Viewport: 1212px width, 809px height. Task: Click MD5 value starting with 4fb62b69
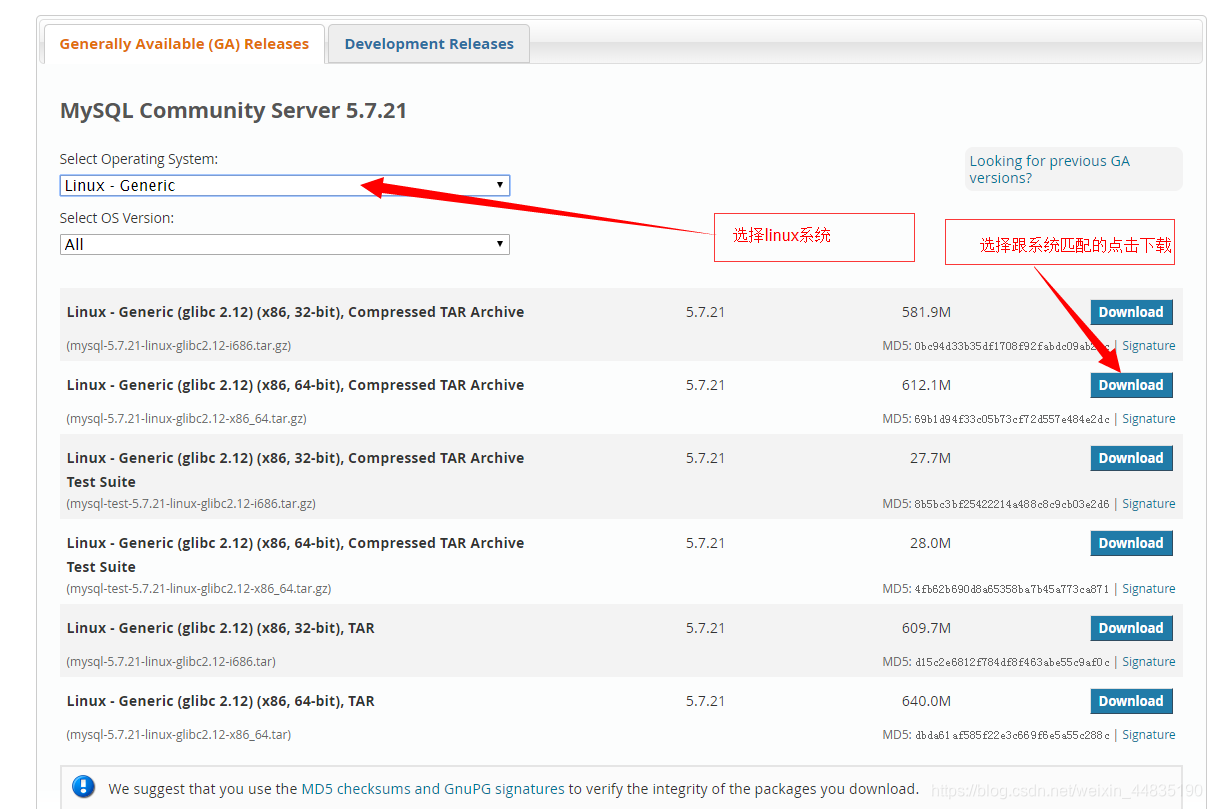(x=1012, y=590)
